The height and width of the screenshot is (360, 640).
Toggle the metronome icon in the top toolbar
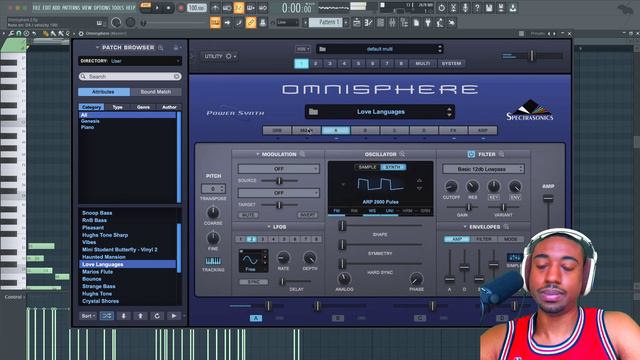coord(215,8)
